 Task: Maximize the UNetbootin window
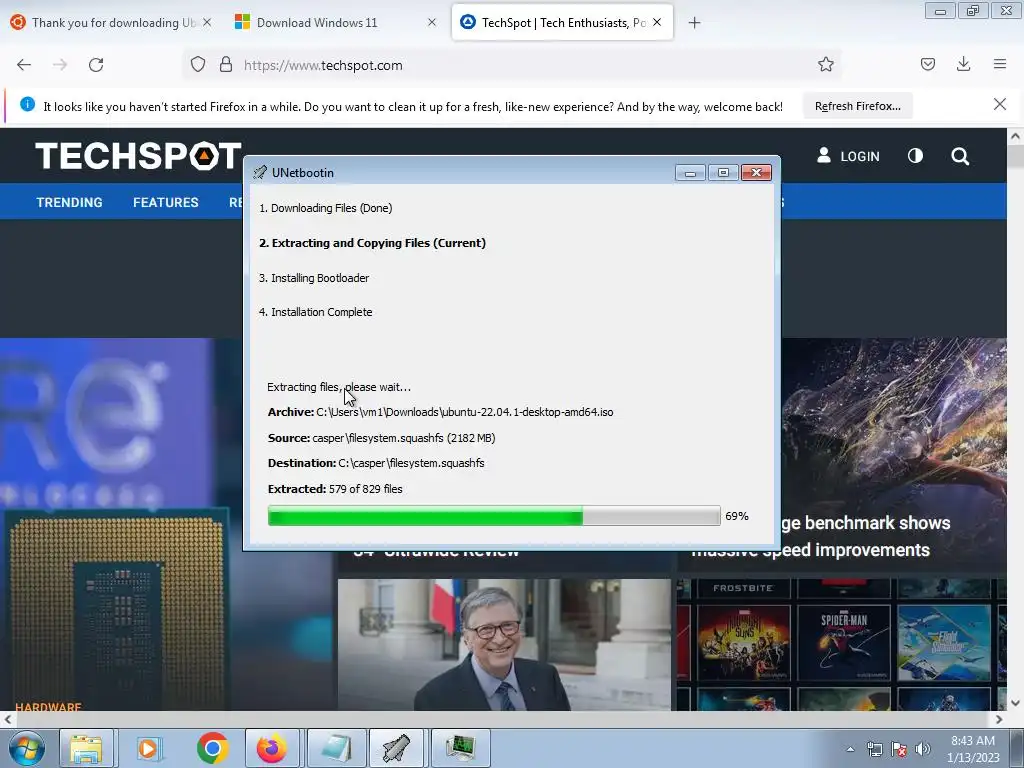pyautogui.click(x=723, y=172)
